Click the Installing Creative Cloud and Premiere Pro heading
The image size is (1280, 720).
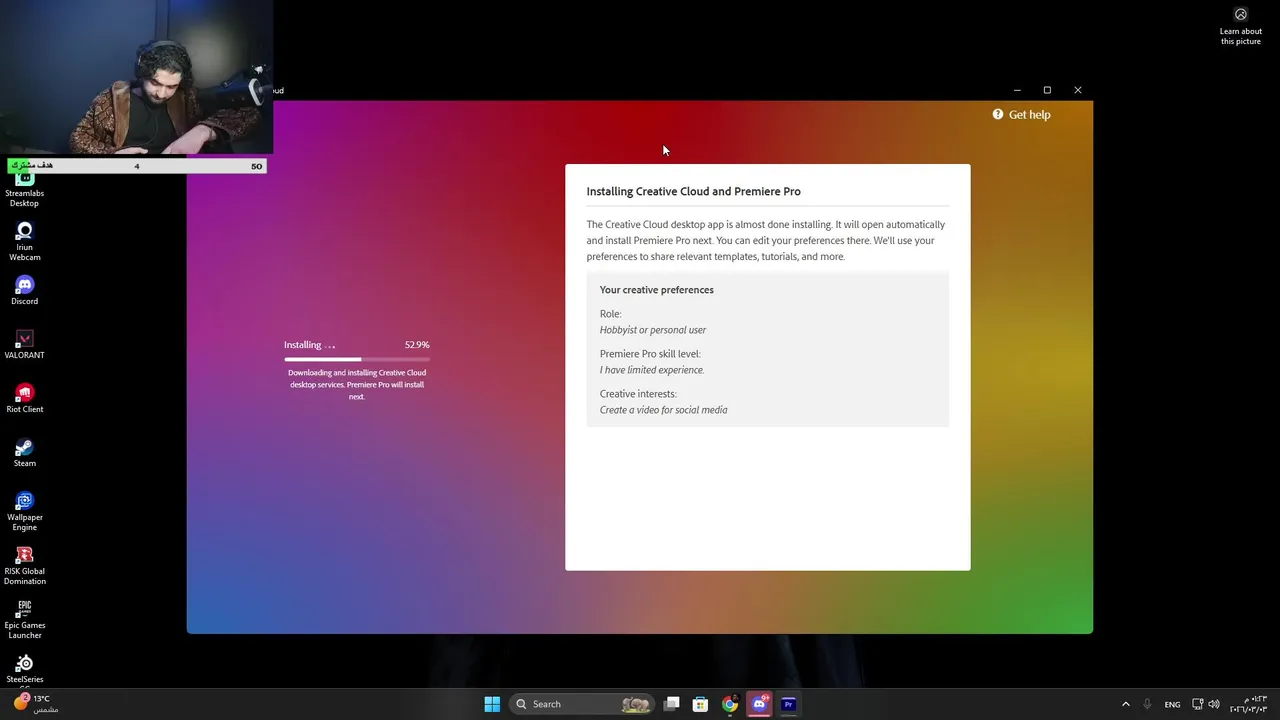click(x=693, y=191)
